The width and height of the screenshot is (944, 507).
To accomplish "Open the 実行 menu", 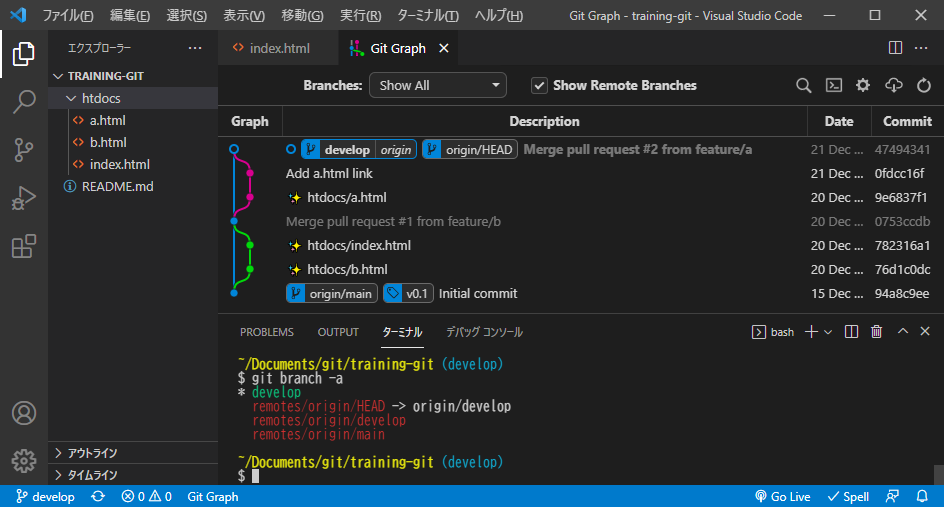I will (x=361, y=16).
